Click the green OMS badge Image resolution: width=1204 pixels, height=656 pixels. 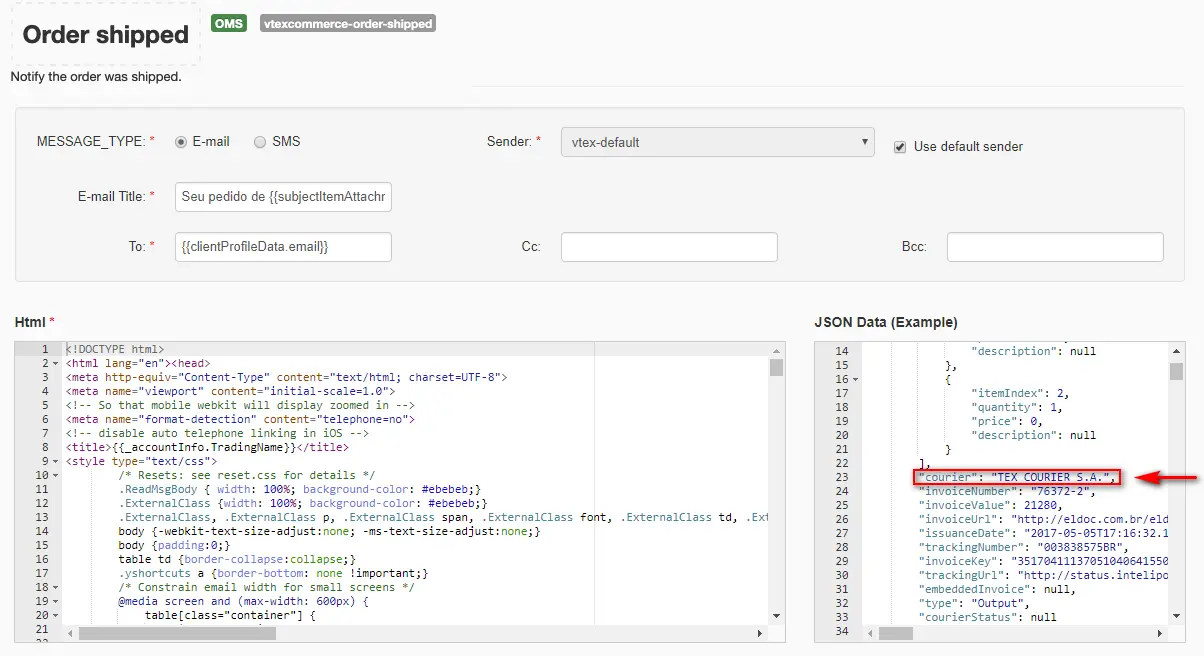[x=229, y=23]
